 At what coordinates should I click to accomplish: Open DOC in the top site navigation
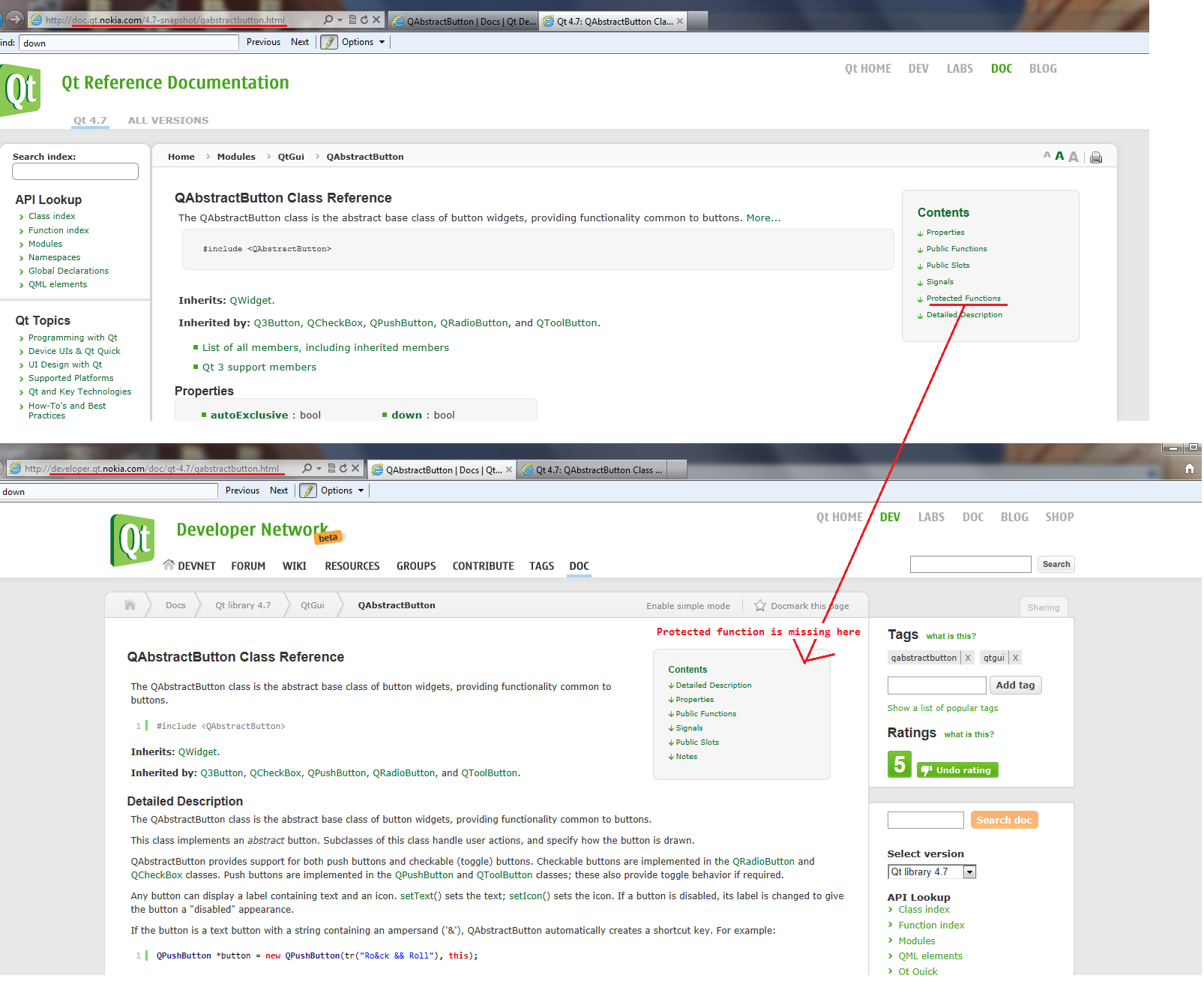[x=1001, y=68]
